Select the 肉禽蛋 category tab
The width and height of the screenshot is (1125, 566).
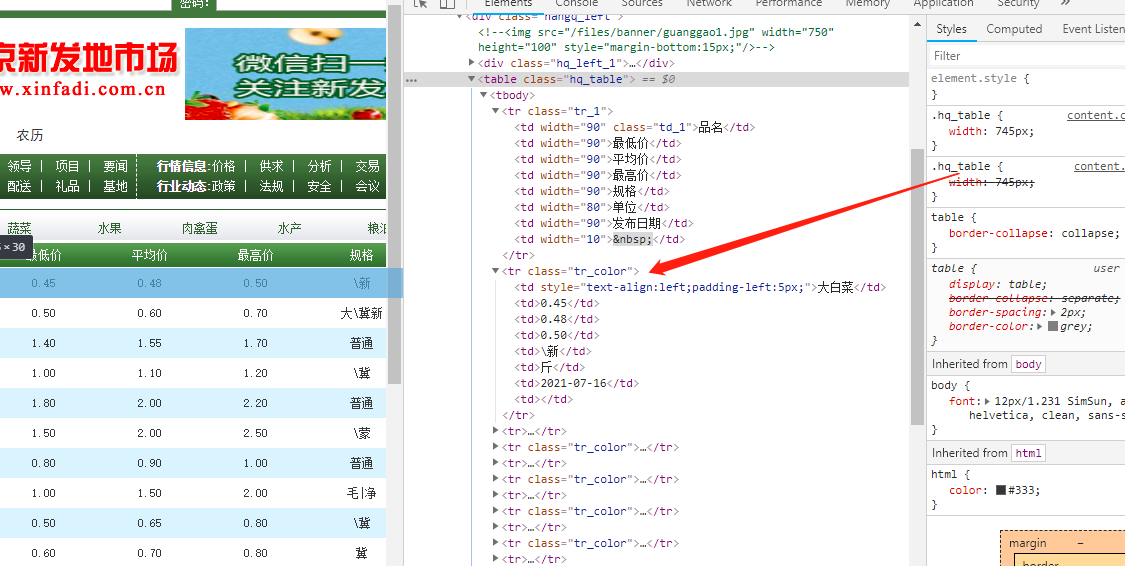(199, 228)
